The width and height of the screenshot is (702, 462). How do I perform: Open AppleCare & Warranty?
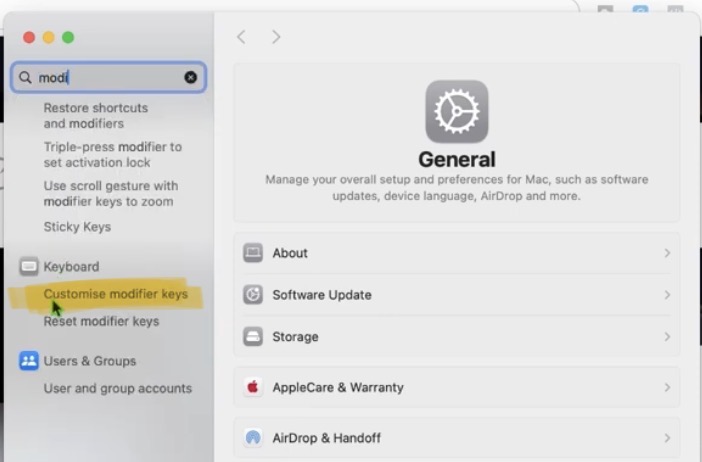[457, 387]
